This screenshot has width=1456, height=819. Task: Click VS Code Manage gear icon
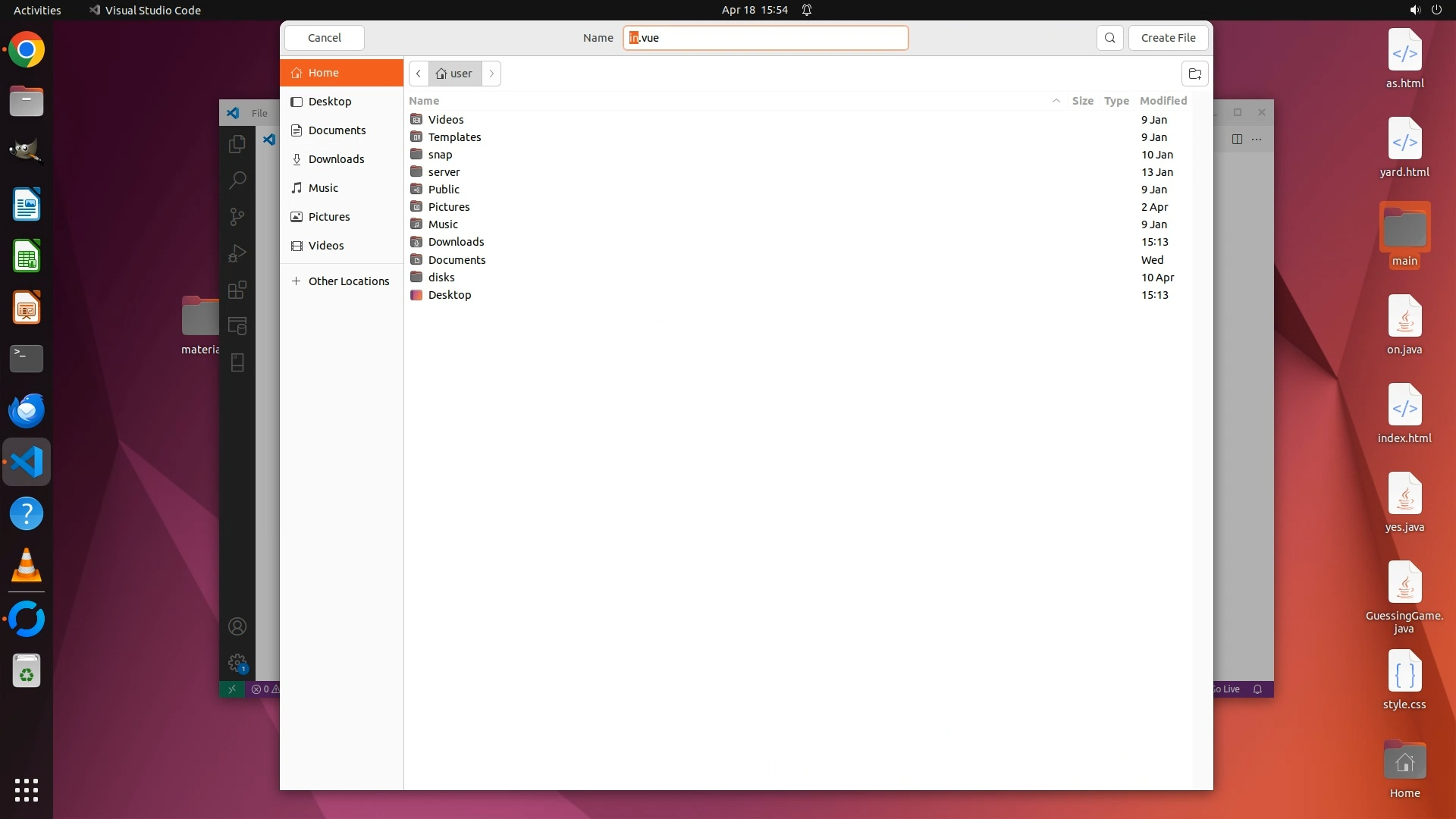click(x=237, y=662)
